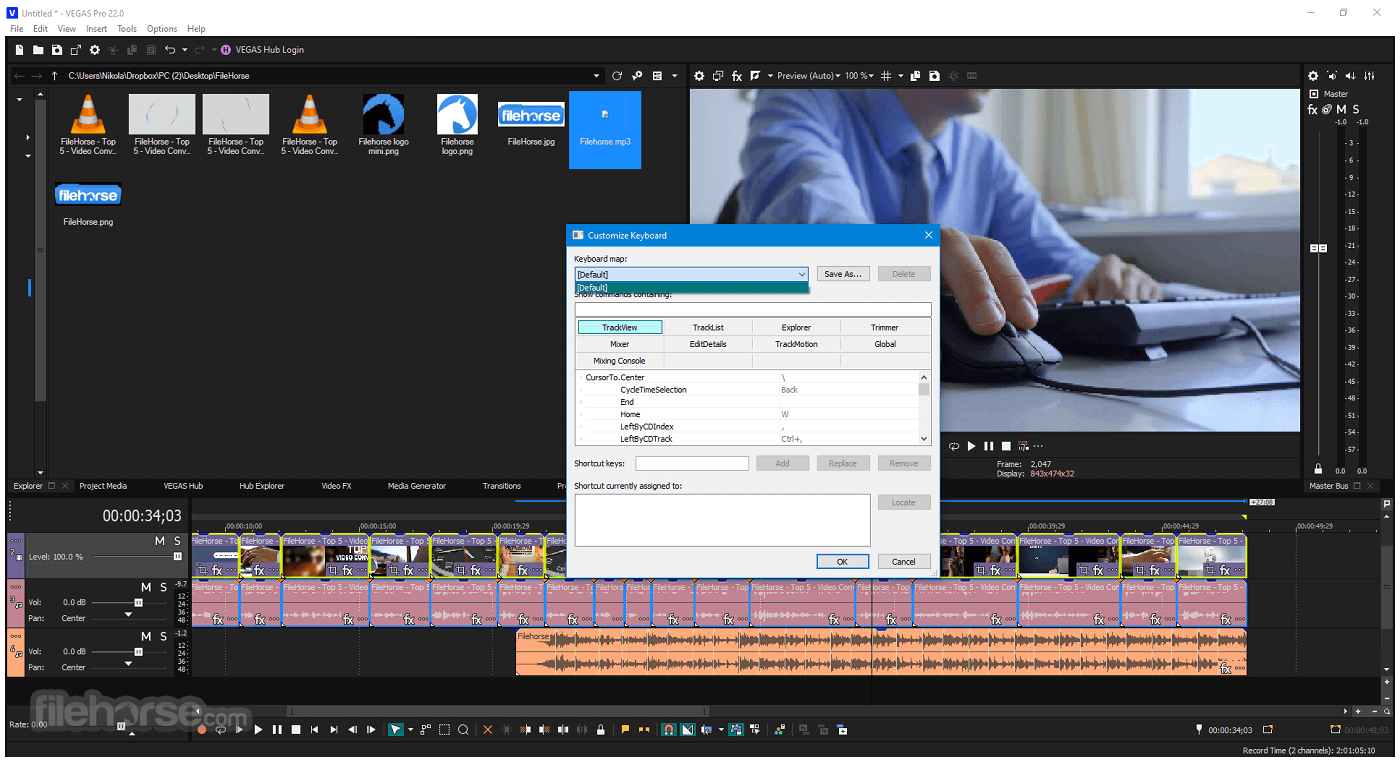Click the VEGAS Hub Login button
1400x762 pixels.
pyautogui.click(x=262, y=50)
